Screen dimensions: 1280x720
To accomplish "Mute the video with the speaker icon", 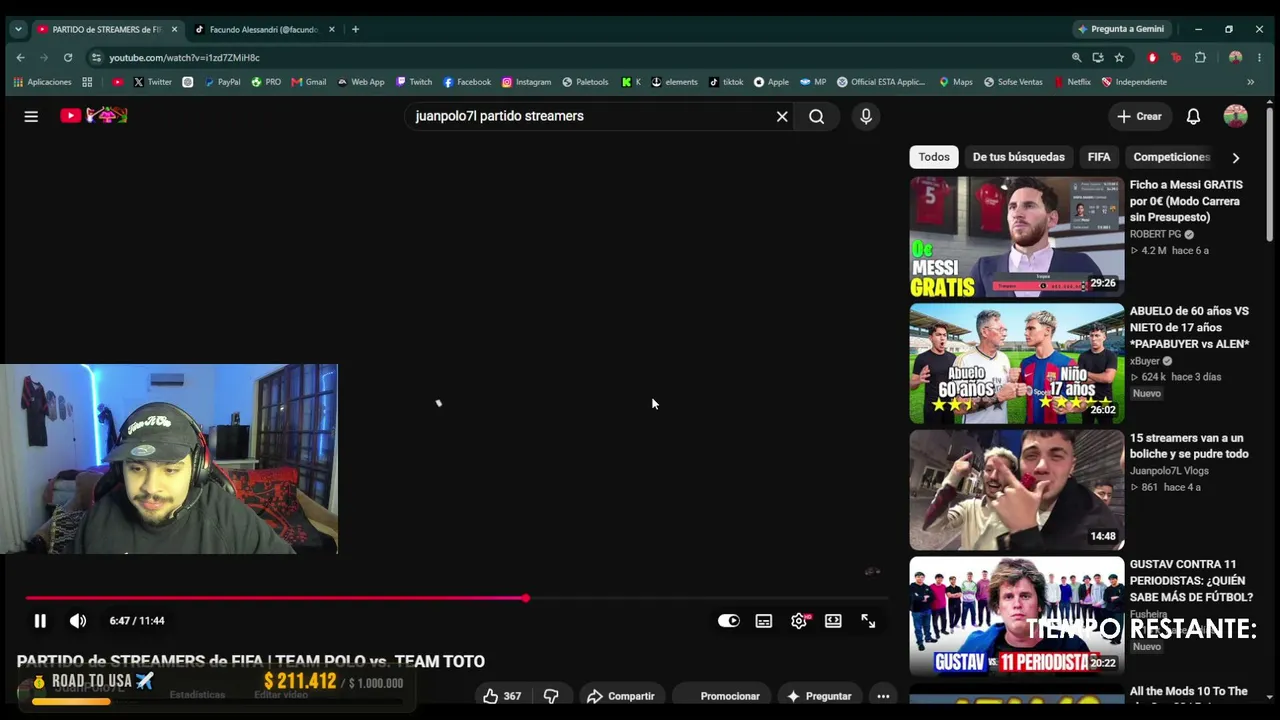I will coord(78,621).
